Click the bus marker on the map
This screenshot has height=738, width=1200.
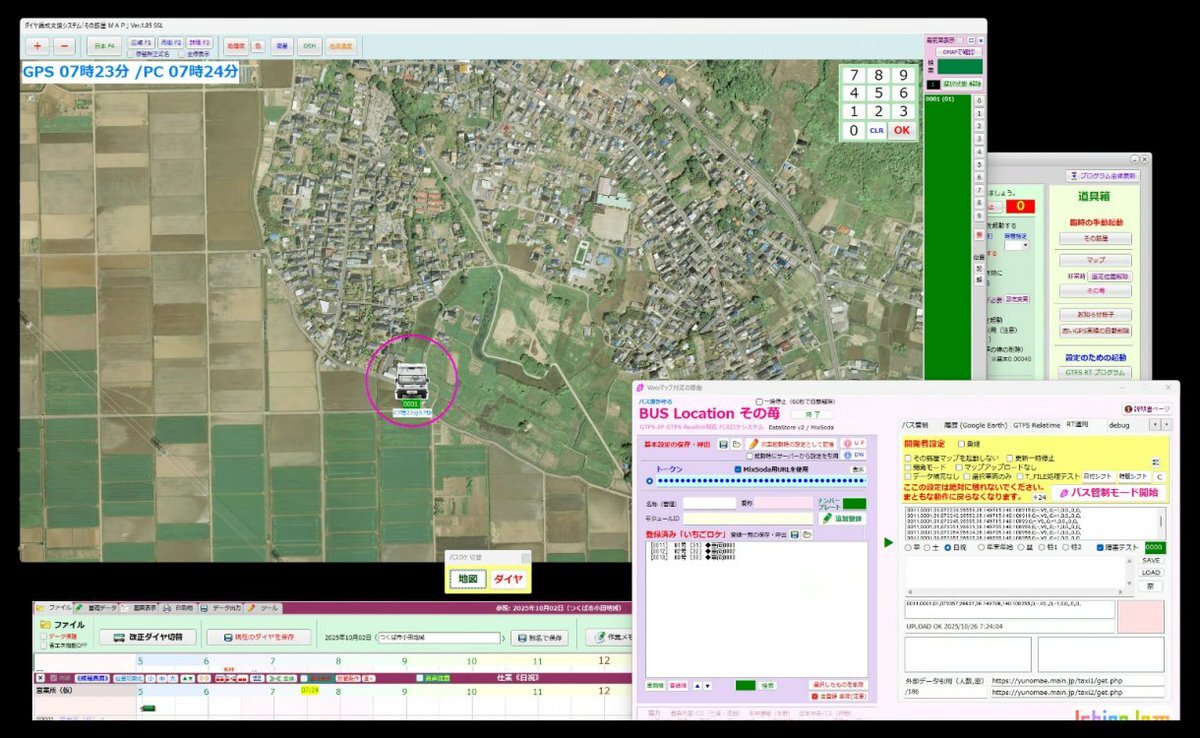coord(412,382)
